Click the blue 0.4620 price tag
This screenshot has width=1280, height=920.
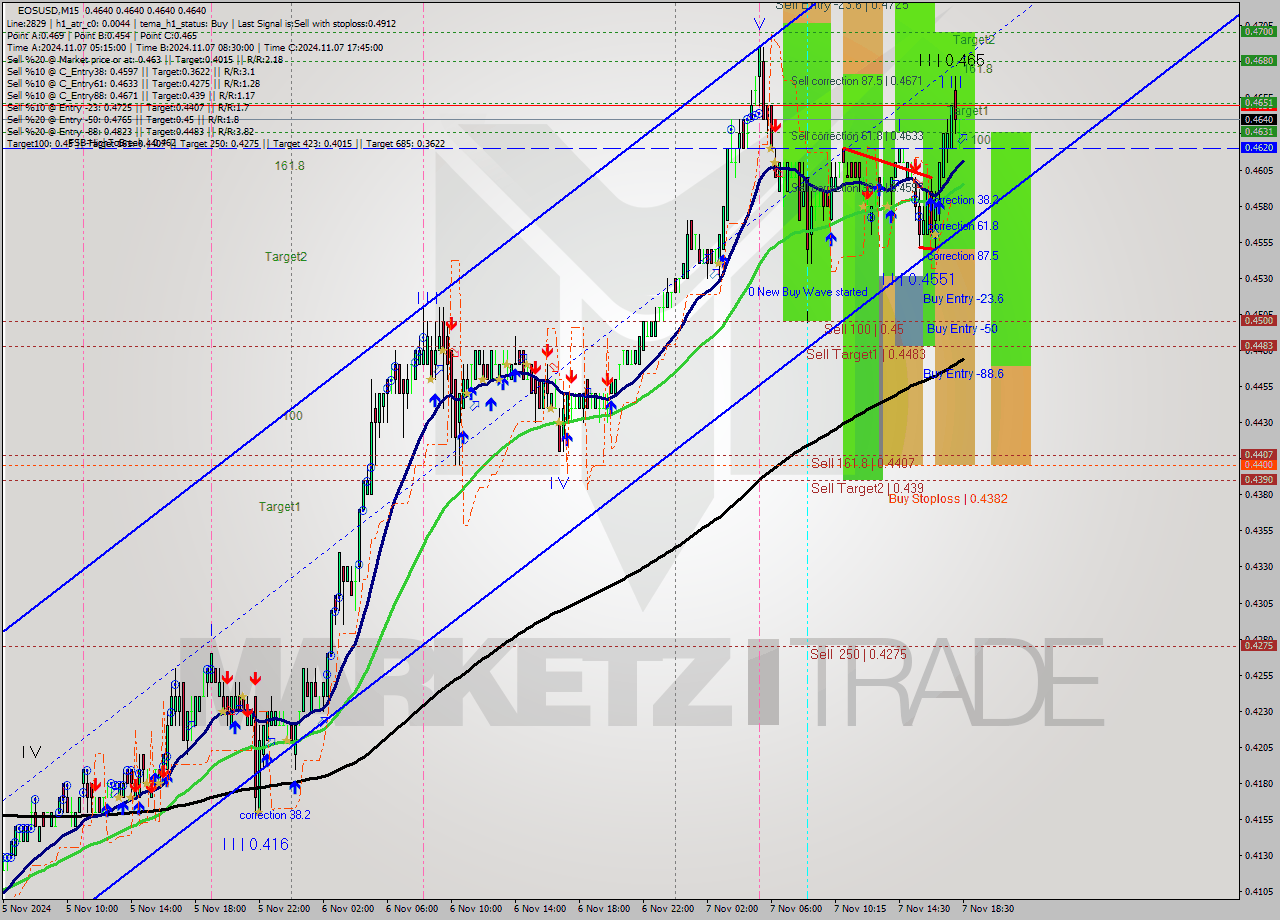[1258, 147]
